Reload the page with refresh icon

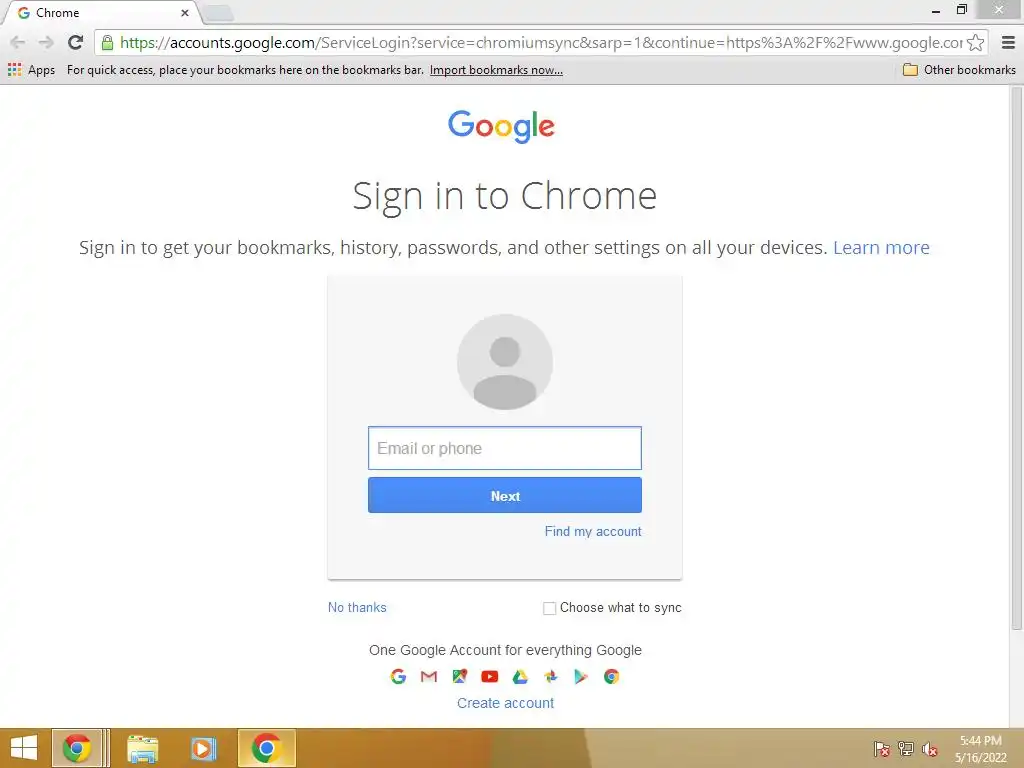75,42
